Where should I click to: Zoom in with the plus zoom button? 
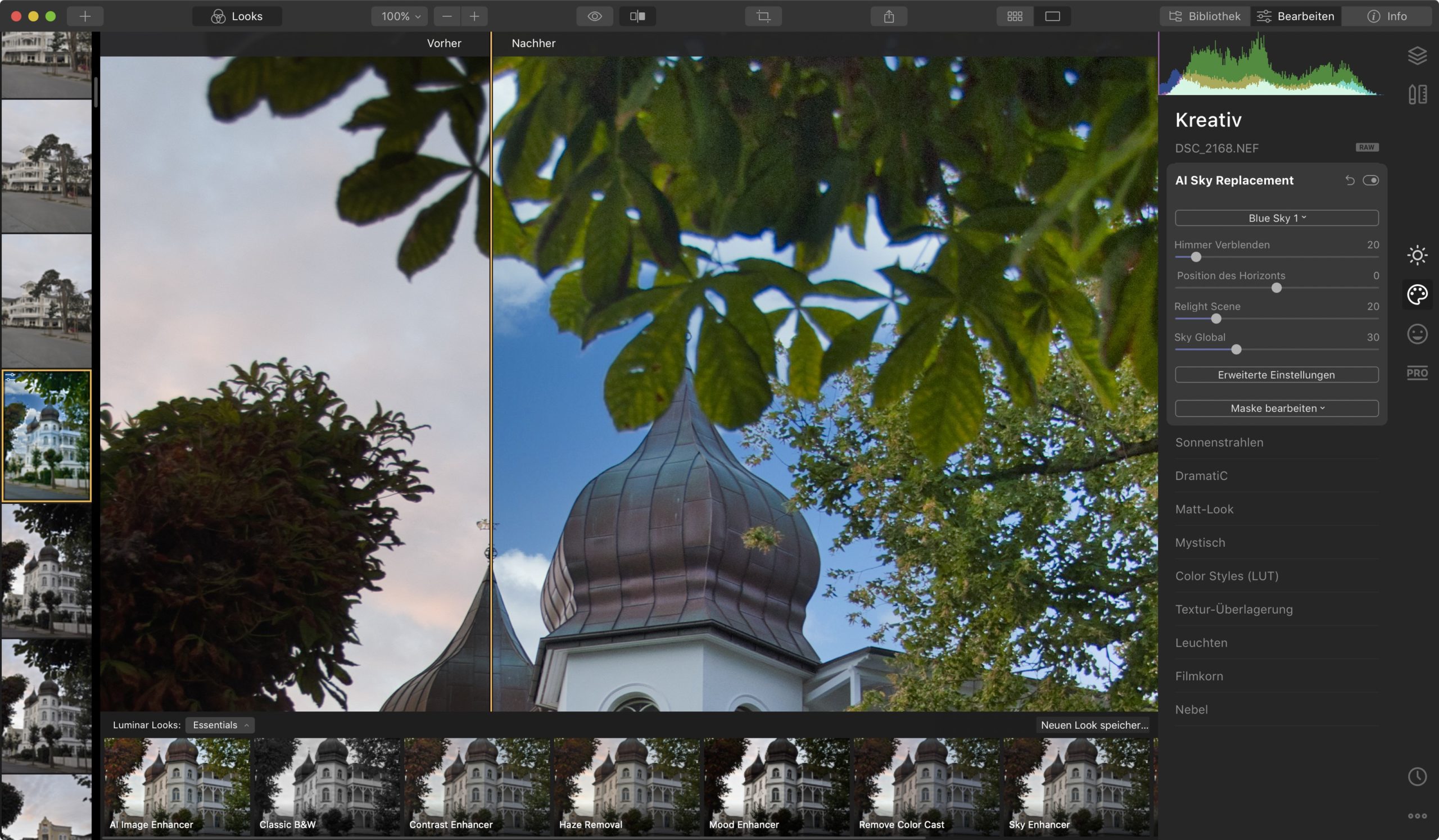pyautogui.click(x=474, y=16)
